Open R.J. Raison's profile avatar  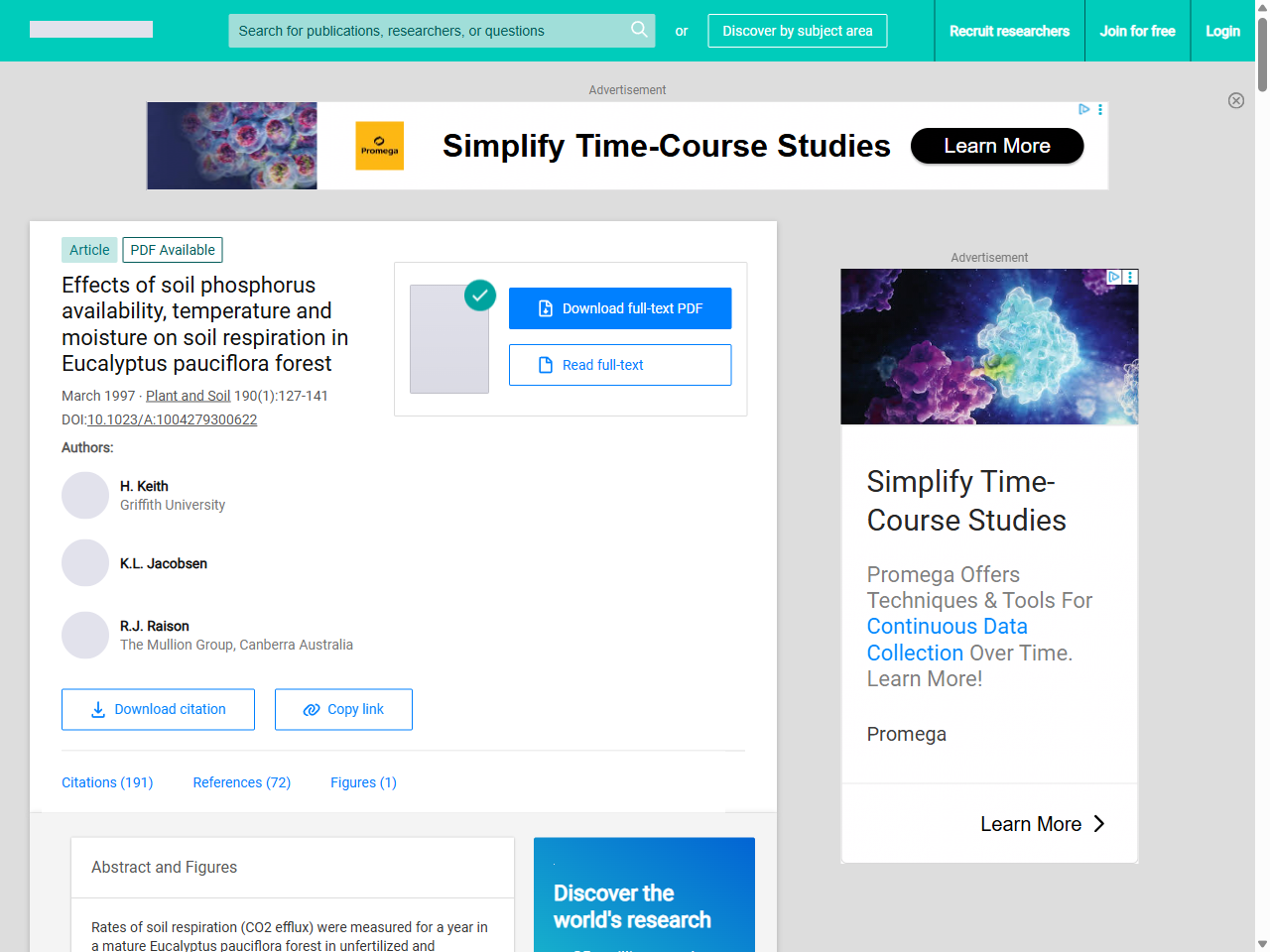(85, 635)
